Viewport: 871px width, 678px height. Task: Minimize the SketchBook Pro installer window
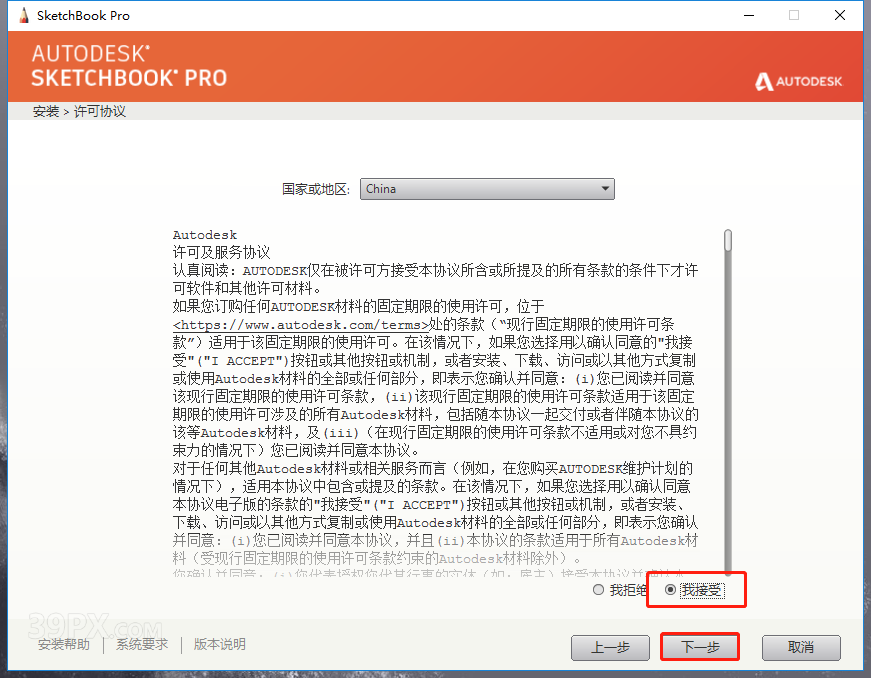click(749, 16)
